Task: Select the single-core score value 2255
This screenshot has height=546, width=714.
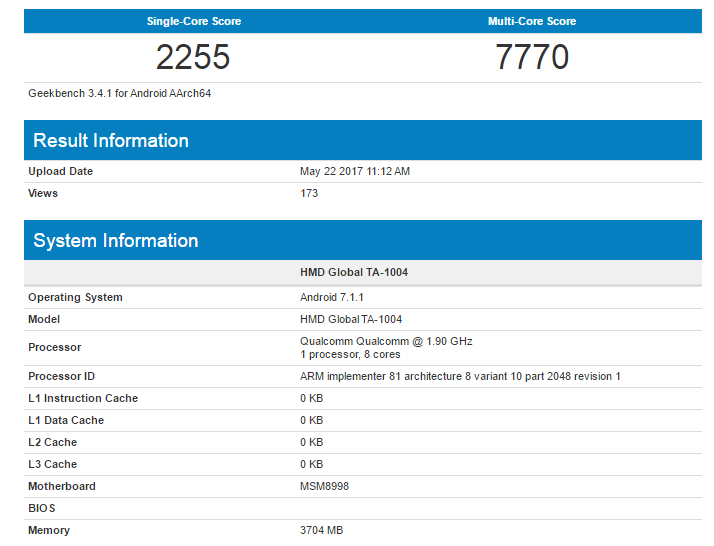Action: 193,57
